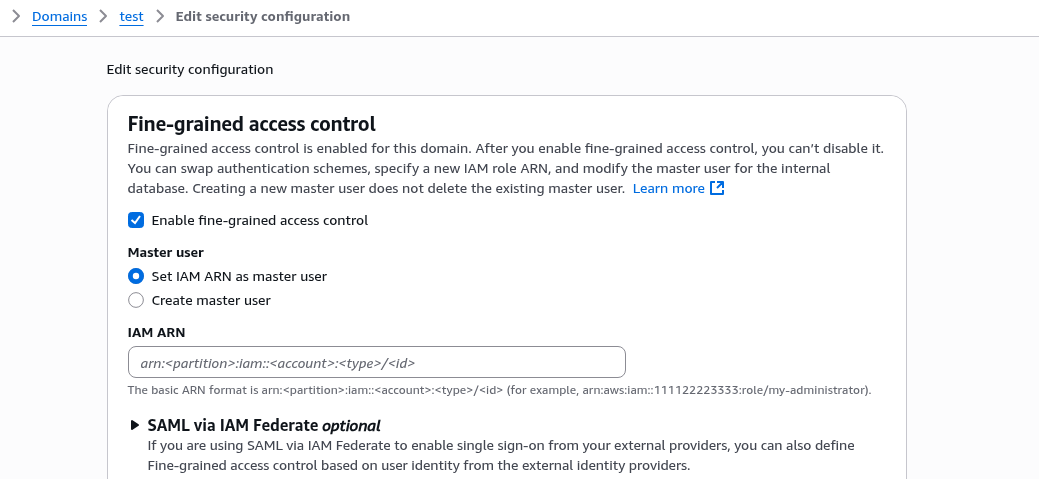Click the Fine-grained access control section heading
This screenshot has width=1039, height=479.
[x=252, y=124]
